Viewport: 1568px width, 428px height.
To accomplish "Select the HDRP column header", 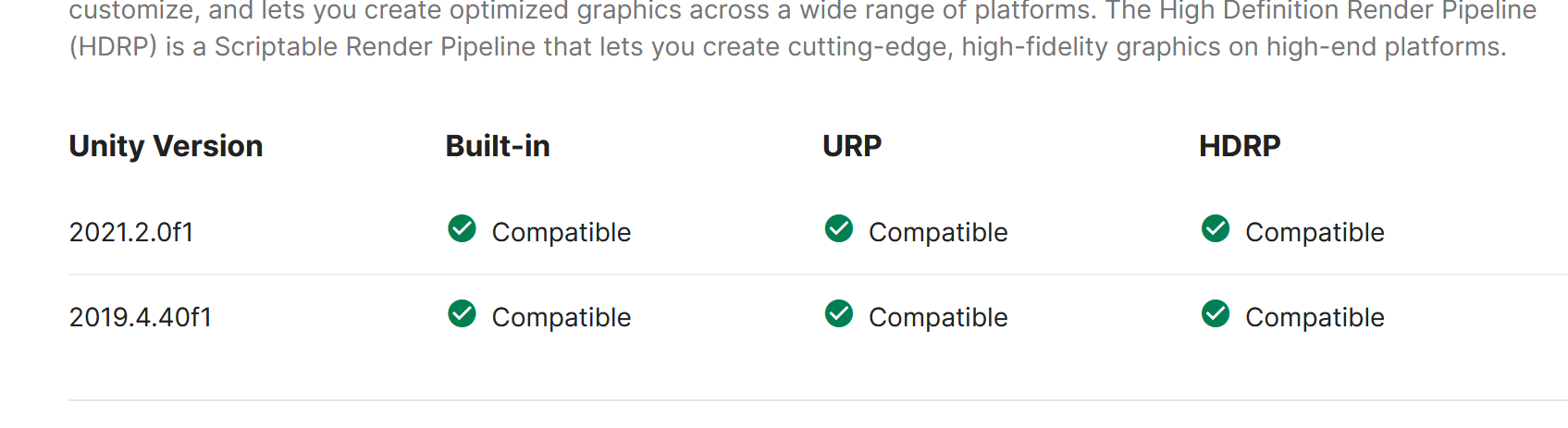I will point(1240,146).
